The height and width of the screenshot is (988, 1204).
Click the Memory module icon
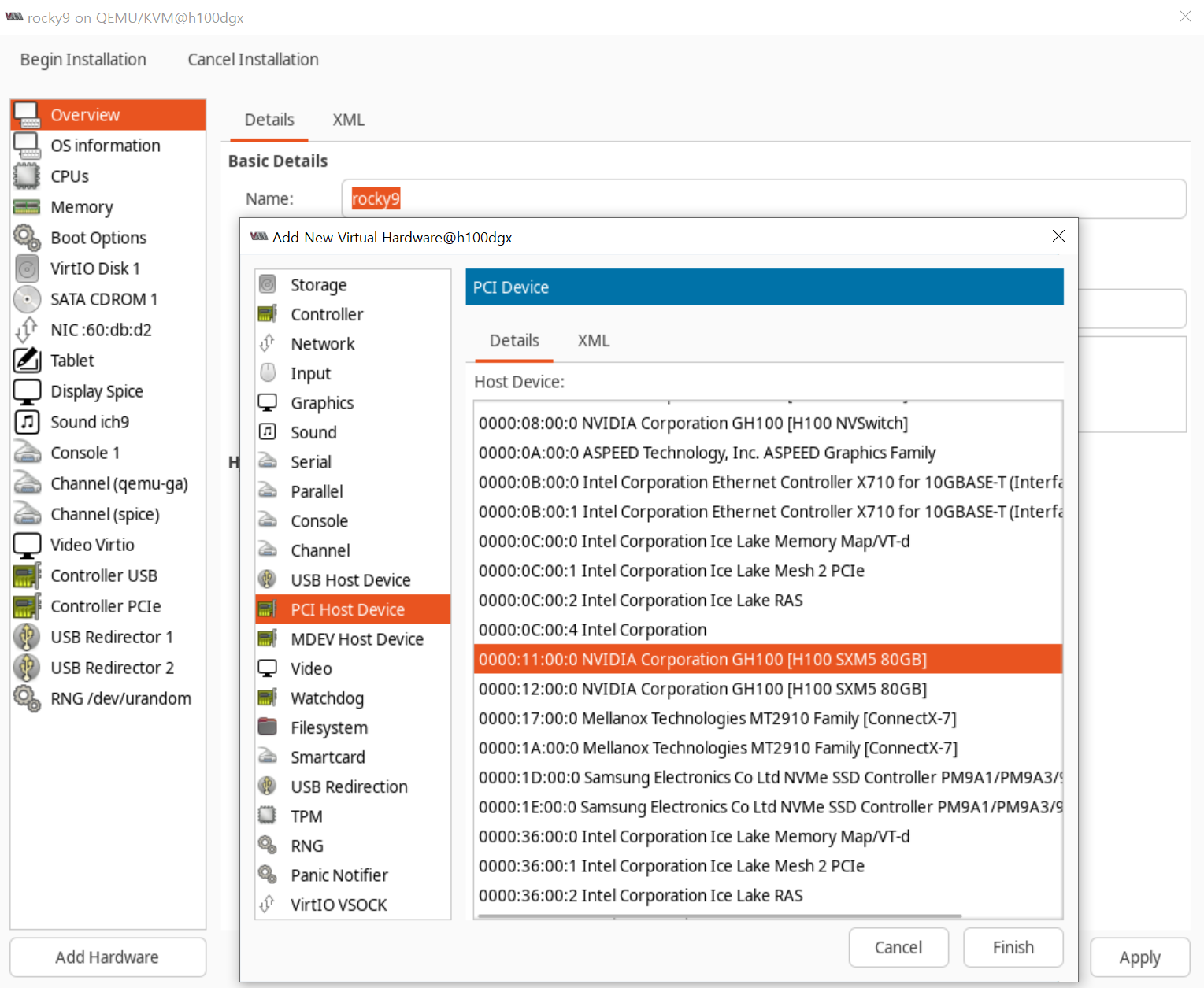pyautogui.click(x=27, y=207)
